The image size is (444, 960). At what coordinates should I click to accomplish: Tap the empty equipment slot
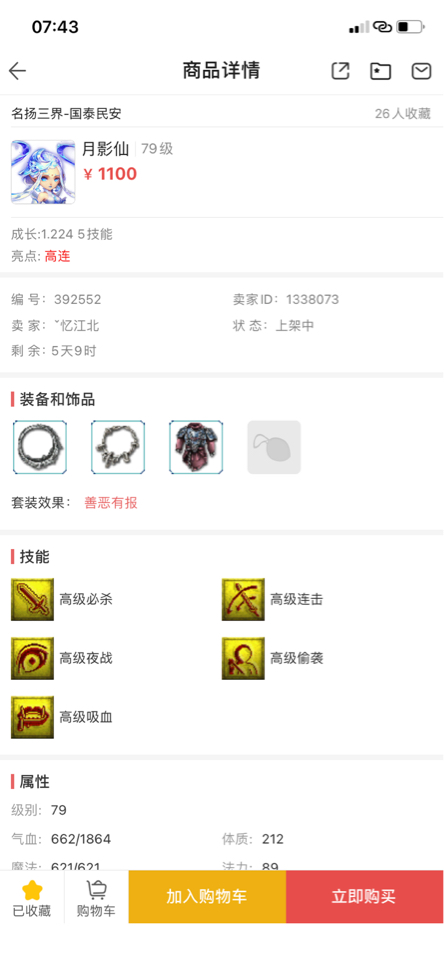coord(274,447)
